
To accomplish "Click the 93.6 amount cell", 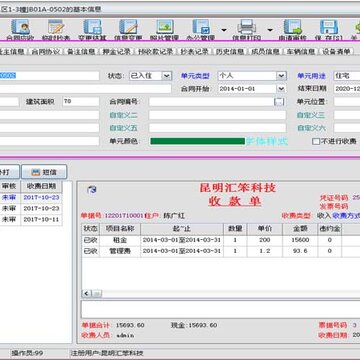I will [x=300, y=251].
